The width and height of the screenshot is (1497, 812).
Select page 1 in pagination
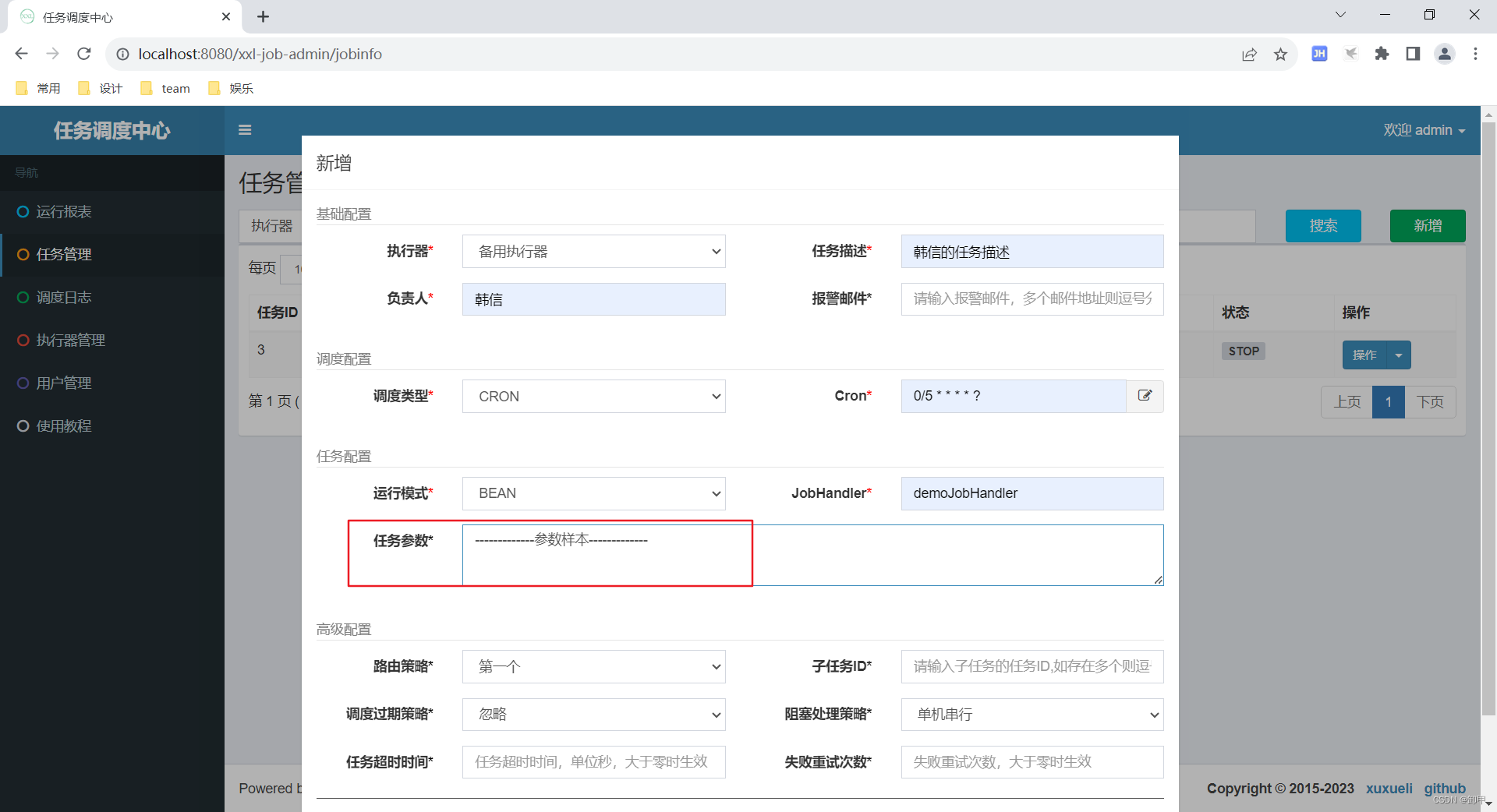[1389, 402]
